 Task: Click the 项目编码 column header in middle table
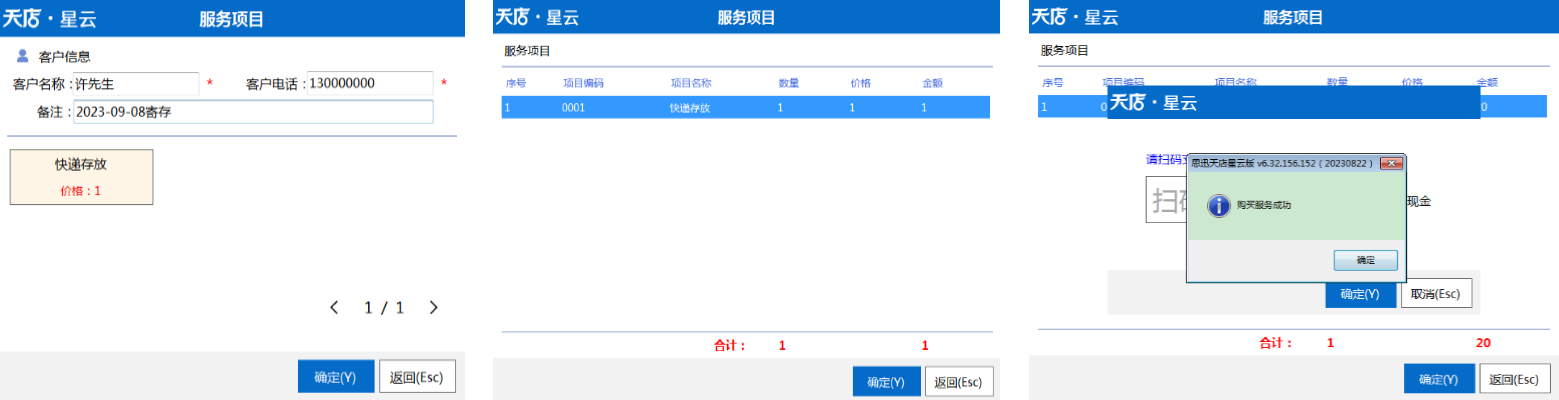point(583,83)
